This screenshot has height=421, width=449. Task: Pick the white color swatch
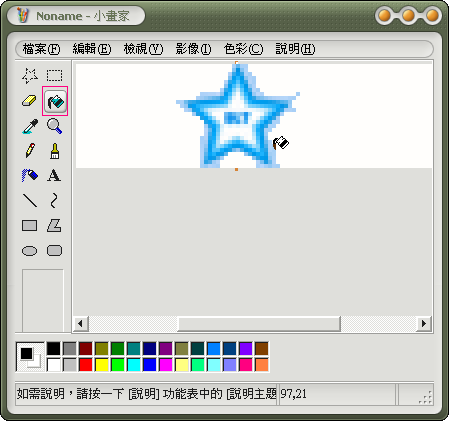53,365
